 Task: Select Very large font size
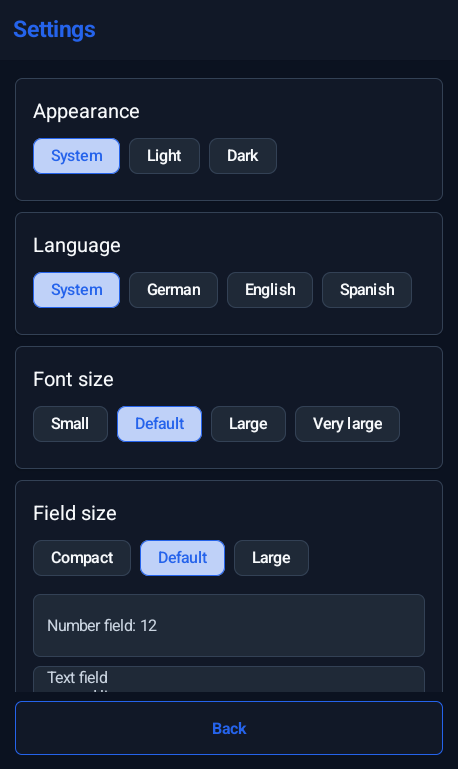pos(347,424)
